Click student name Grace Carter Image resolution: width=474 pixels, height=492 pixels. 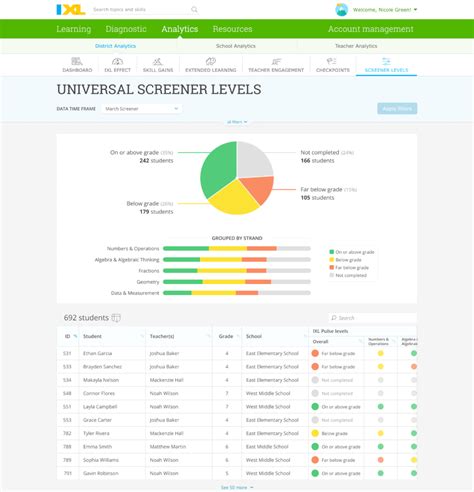(x=97, y=420)
